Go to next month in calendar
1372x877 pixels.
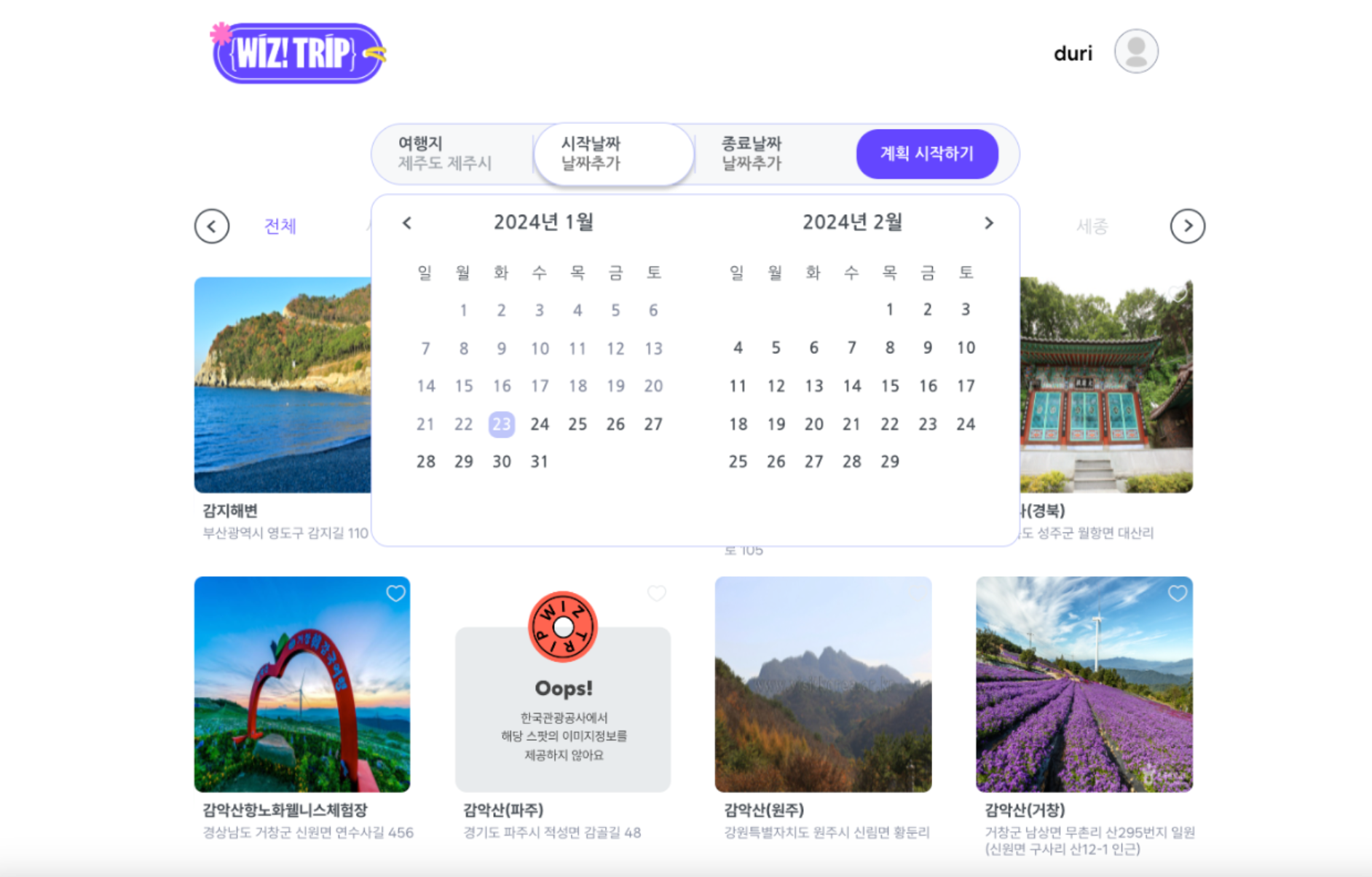988,223
